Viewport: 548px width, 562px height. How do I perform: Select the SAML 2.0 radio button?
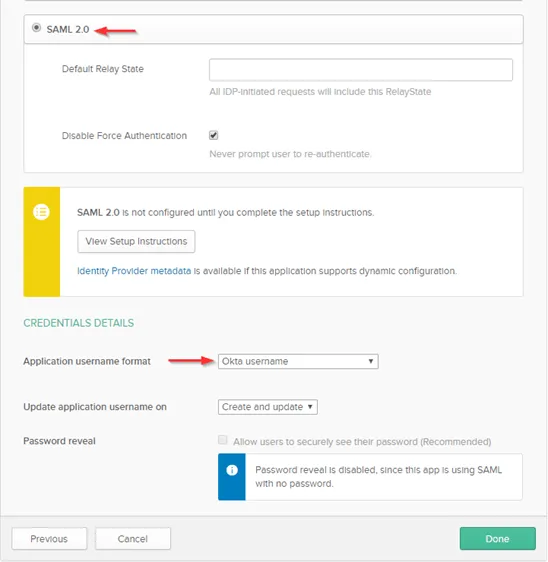(36, 28)
